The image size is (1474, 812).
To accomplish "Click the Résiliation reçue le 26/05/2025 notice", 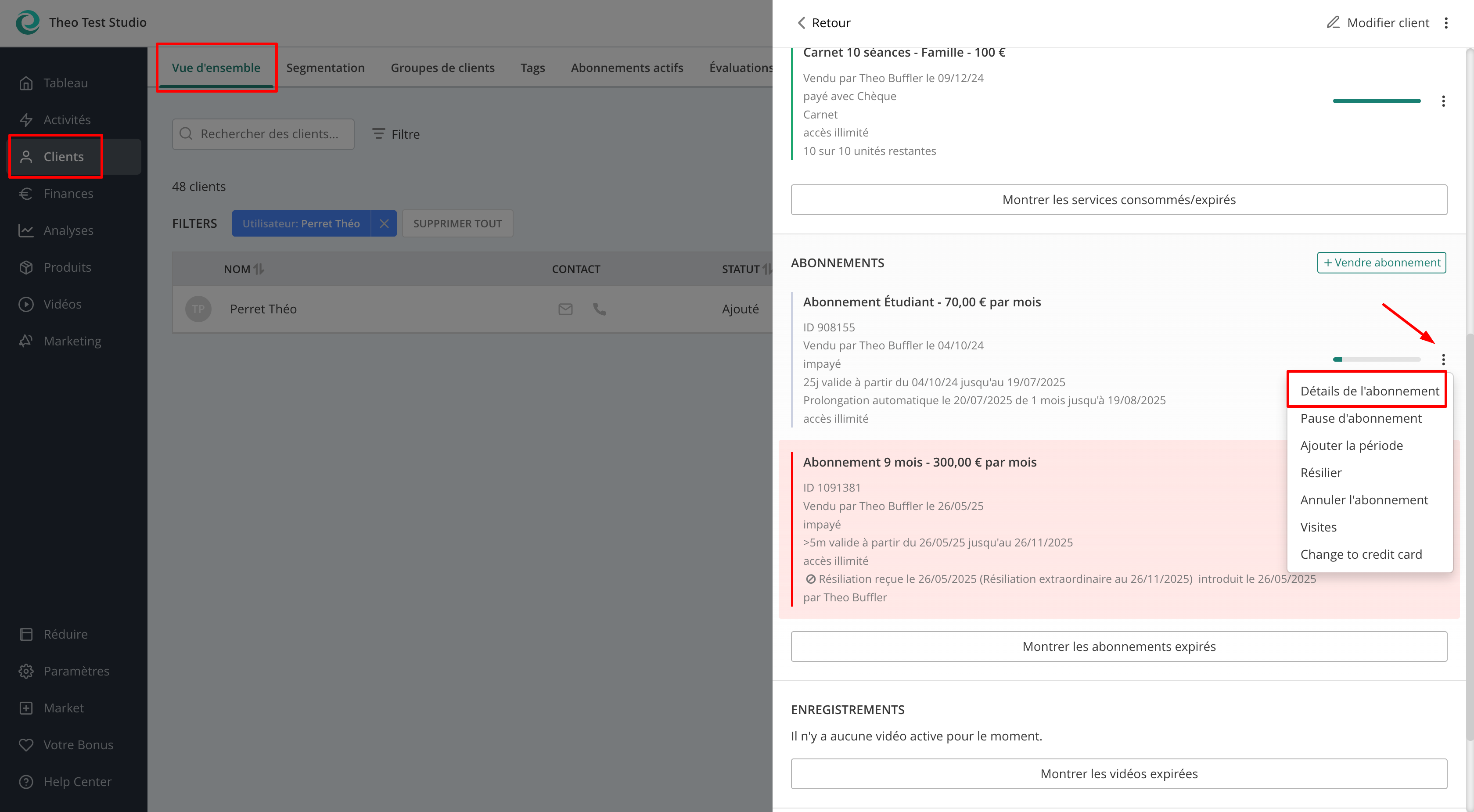I will pyautogui.click(x=1060, y=588).
